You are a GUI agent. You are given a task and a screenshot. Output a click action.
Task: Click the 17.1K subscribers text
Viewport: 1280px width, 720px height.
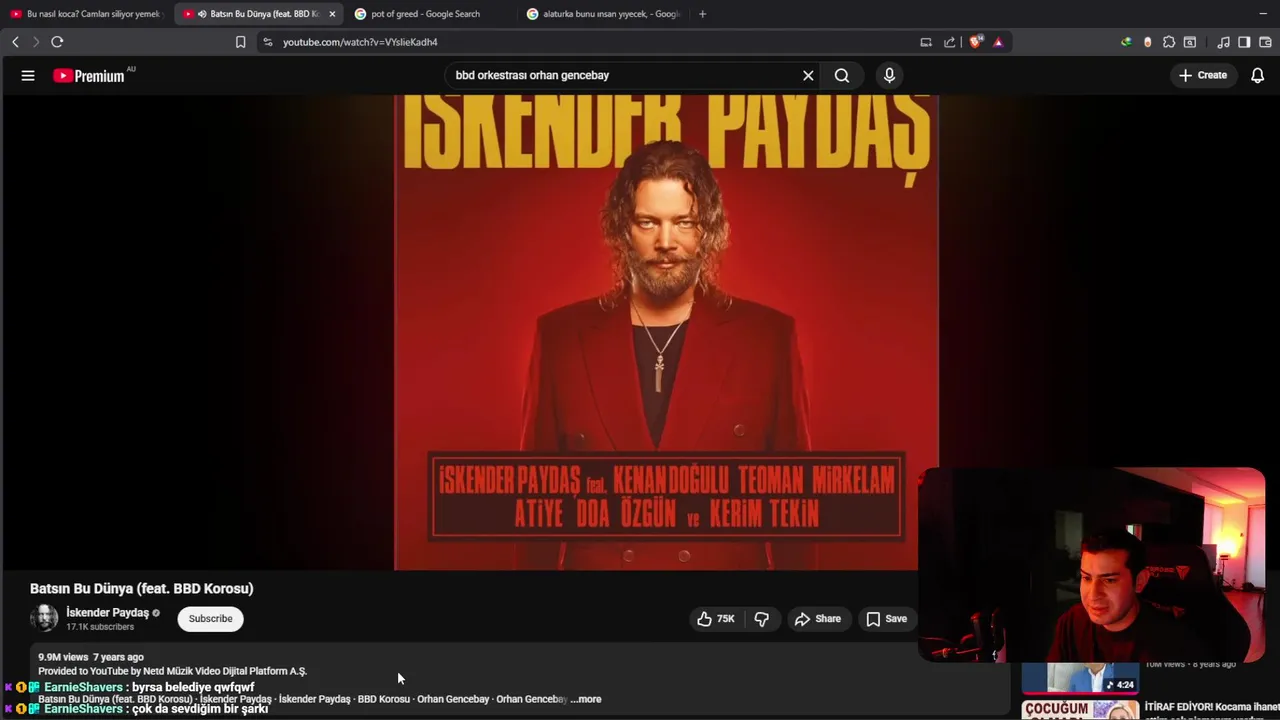(x=100, y=627)
